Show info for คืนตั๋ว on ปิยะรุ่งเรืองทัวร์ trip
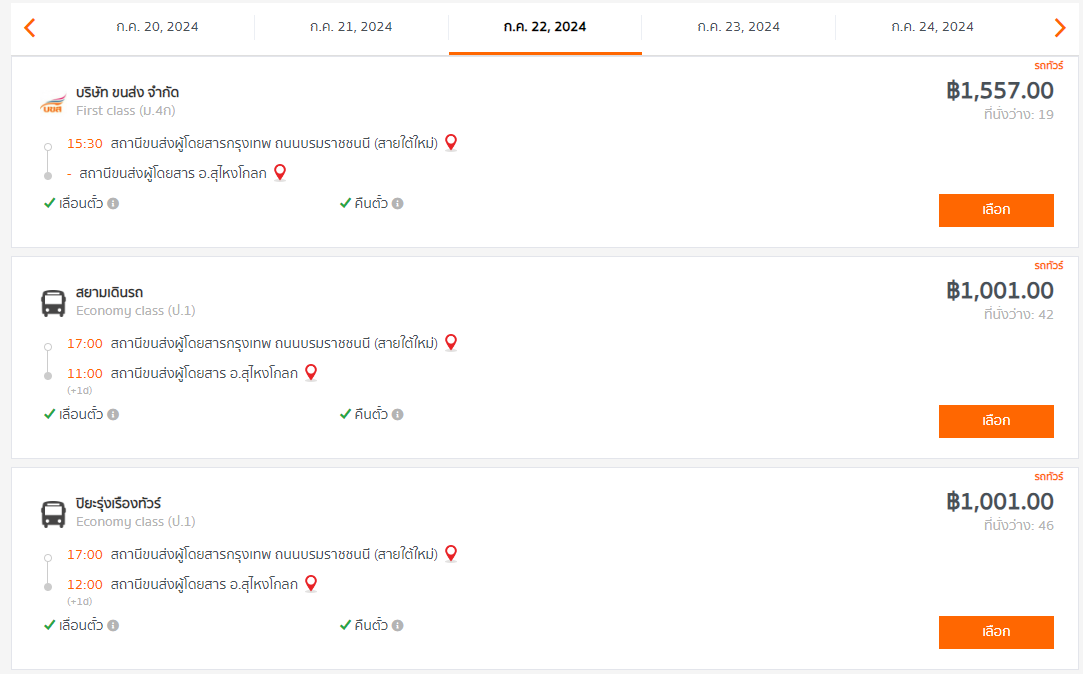Viewport: 1083px width, 674px height. (x=398, y=625)
